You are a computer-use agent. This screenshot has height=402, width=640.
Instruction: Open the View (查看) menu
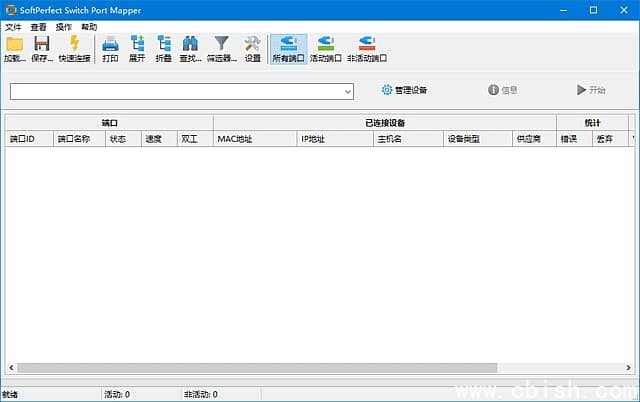[38, 27]
